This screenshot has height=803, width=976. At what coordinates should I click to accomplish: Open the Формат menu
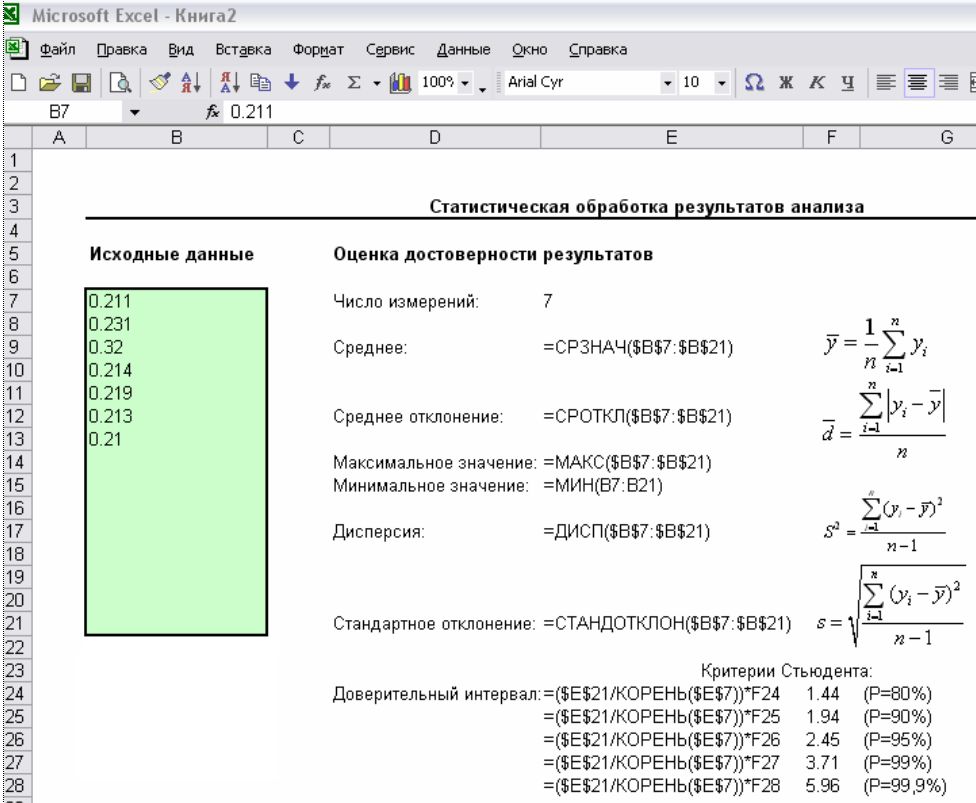pyautogui.click(x=318, y=49)
